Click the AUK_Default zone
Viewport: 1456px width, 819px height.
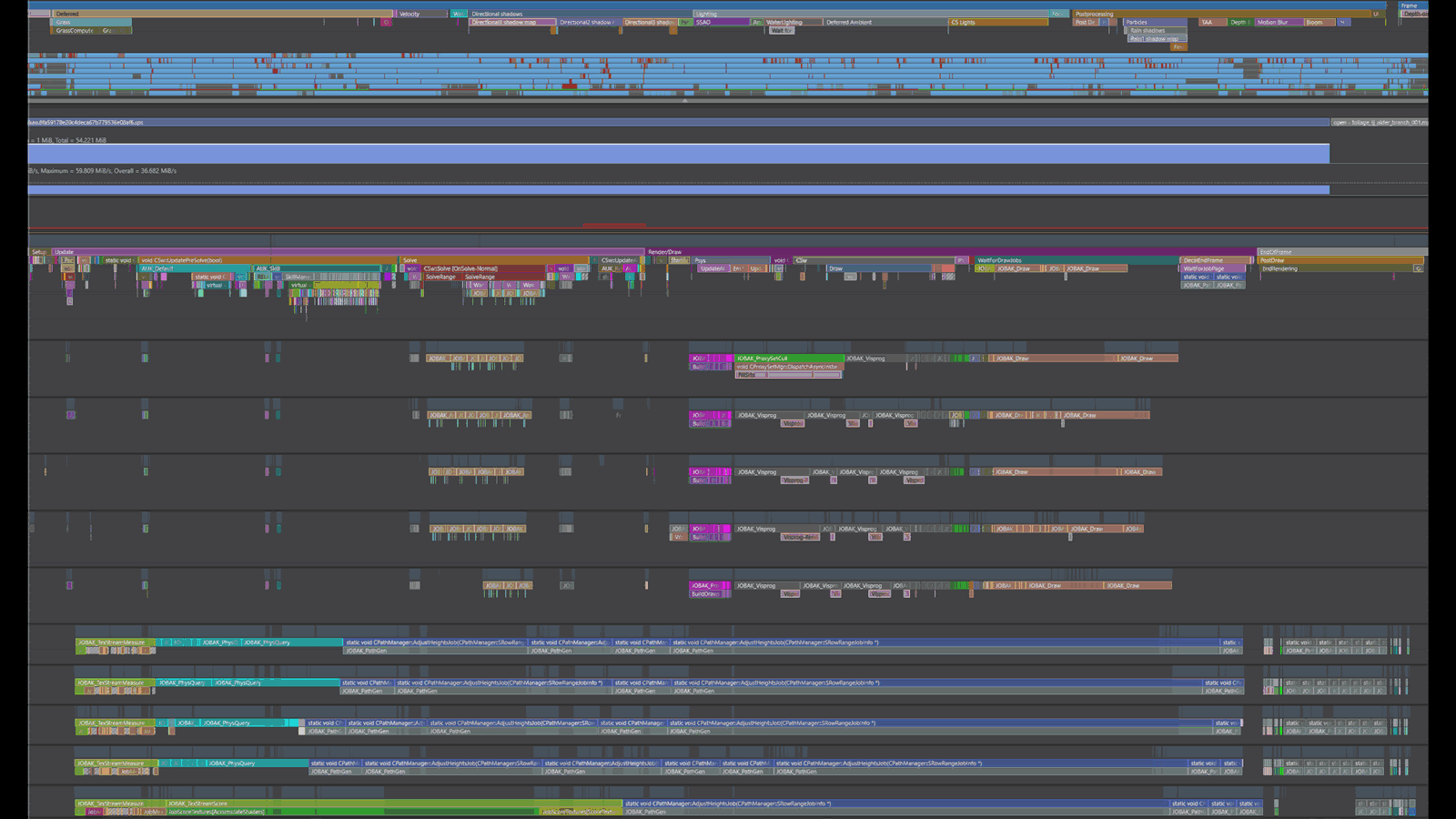pyautogui.click(x=194, y=268)
